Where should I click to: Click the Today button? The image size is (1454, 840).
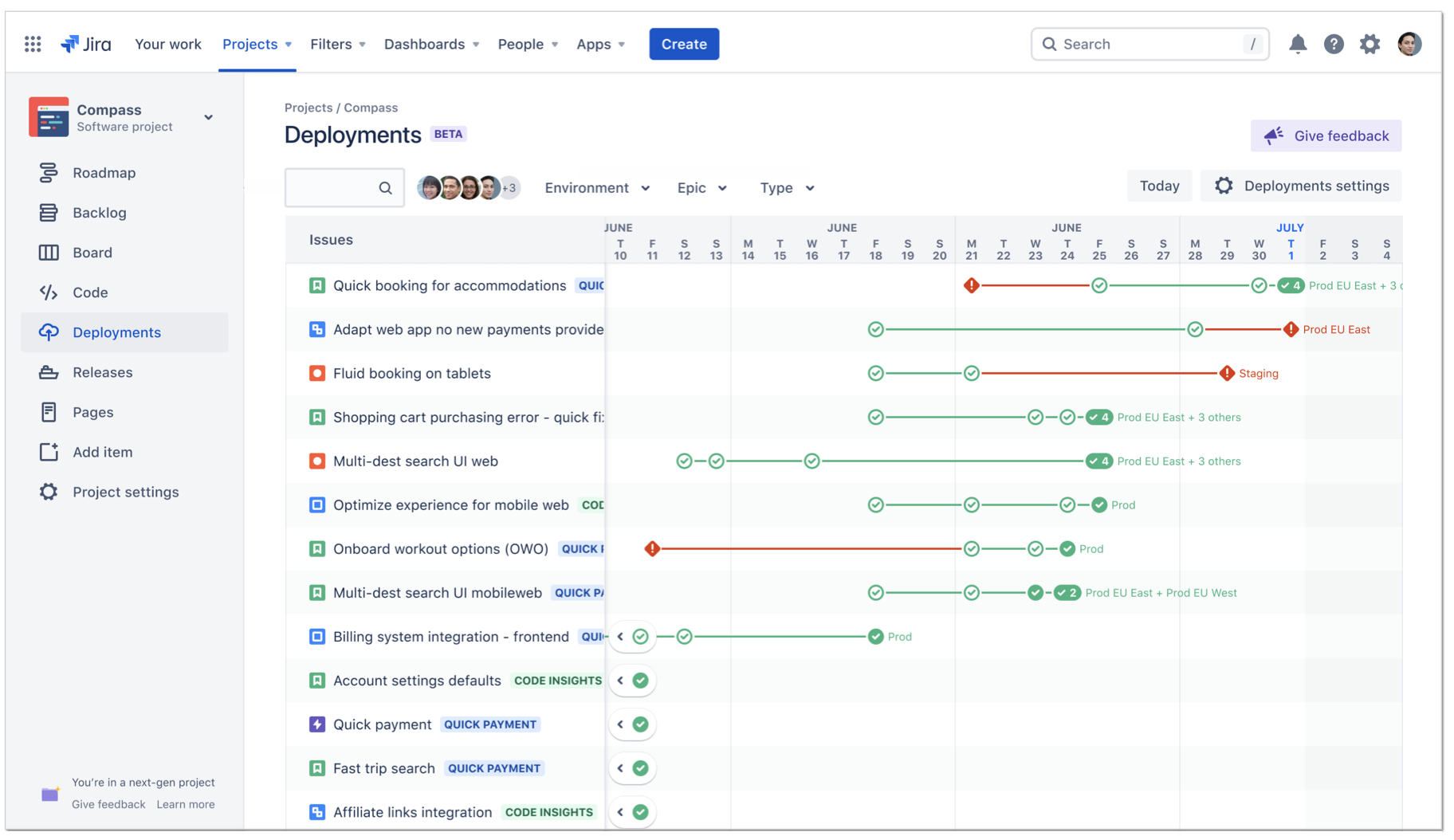[1159, 186]
